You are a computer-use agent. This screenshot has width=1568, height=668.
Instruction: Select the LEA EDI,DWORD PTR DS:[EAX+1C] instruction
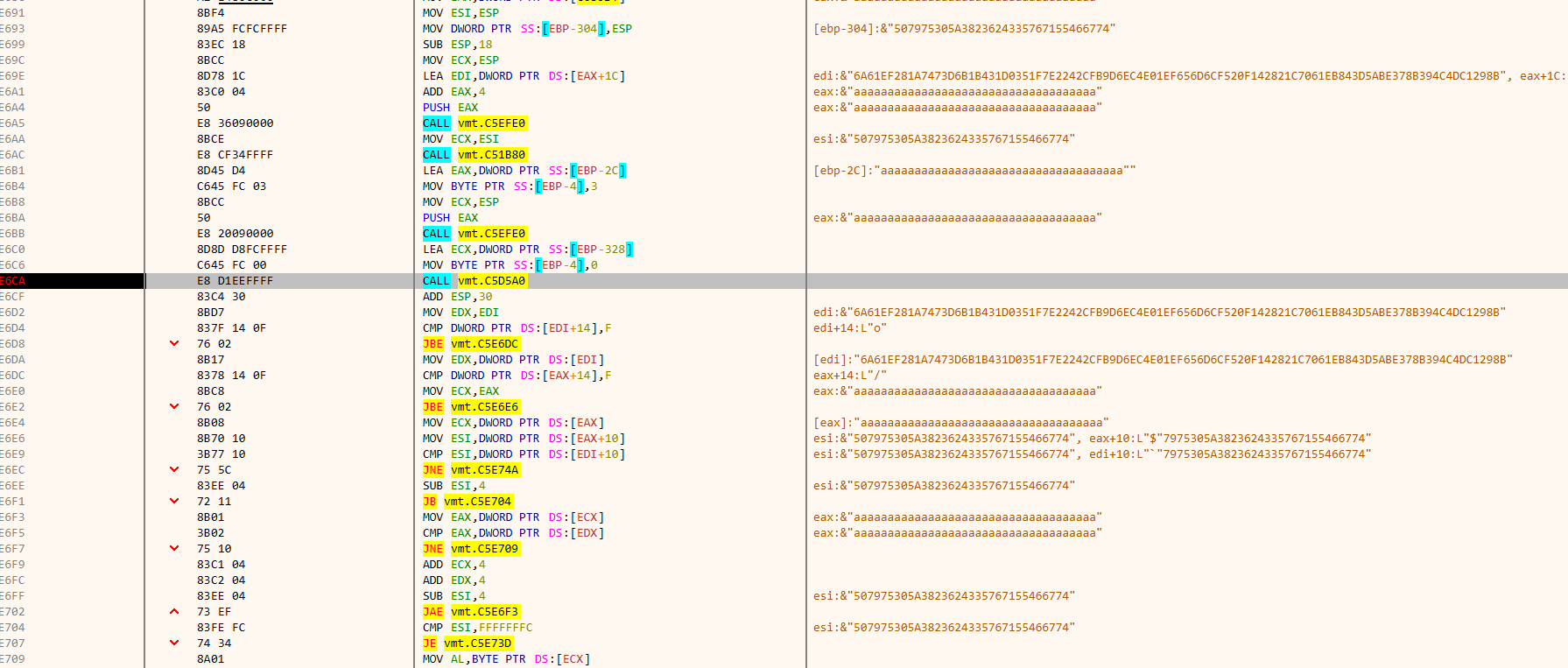tap(524, 76)
